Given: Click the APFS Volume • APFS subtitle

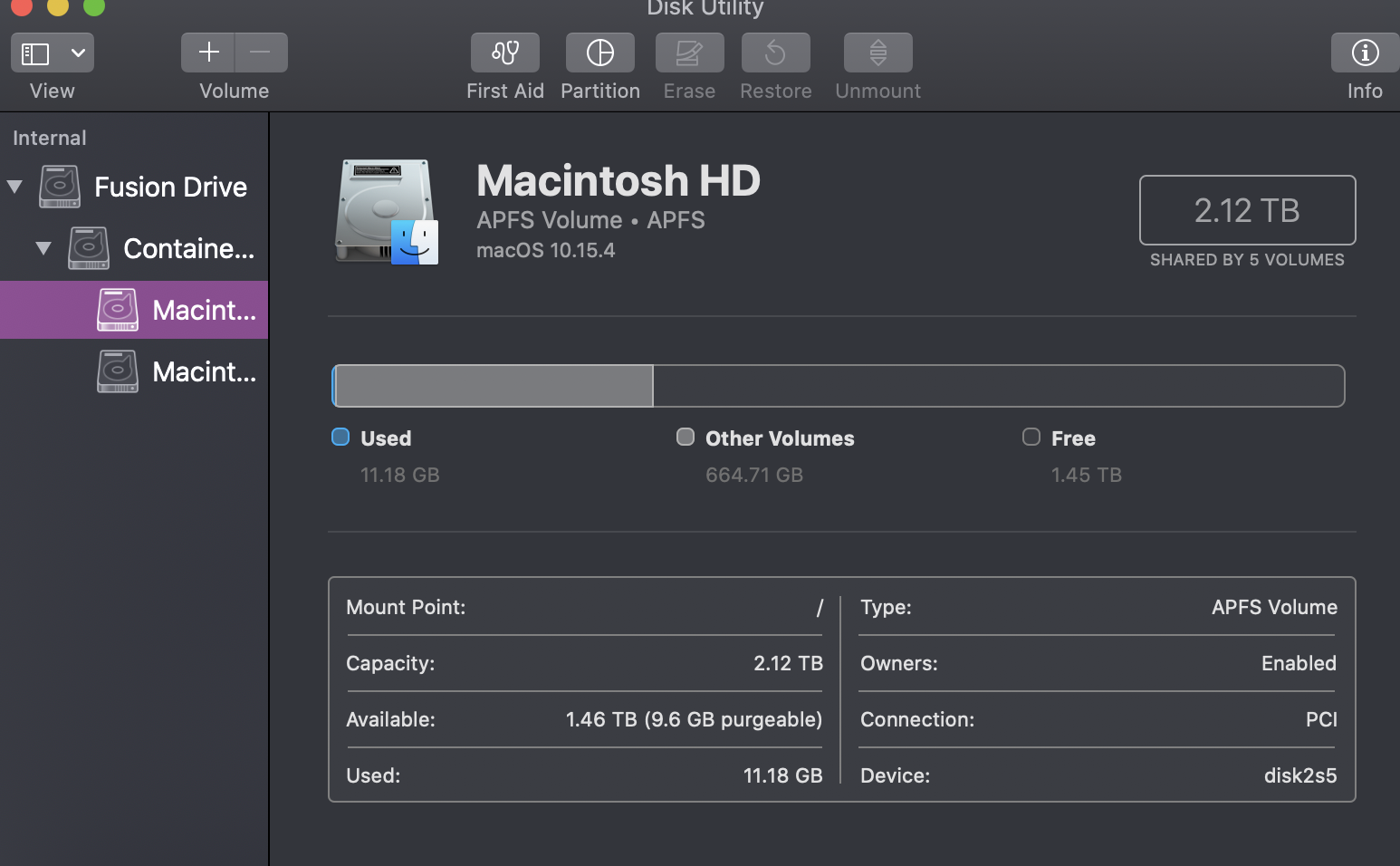Looking at the screenshot, I should pyautogui.click(x=591, y=220).
